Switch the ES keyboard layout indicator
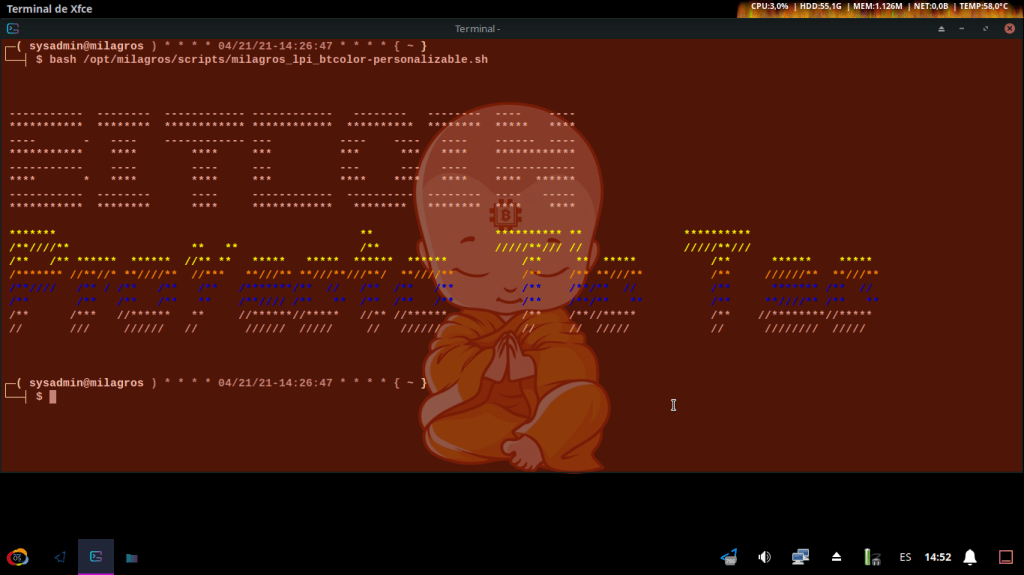Image resolution: width=1024 pixels, height=575 pixels. tap(905, 556)
